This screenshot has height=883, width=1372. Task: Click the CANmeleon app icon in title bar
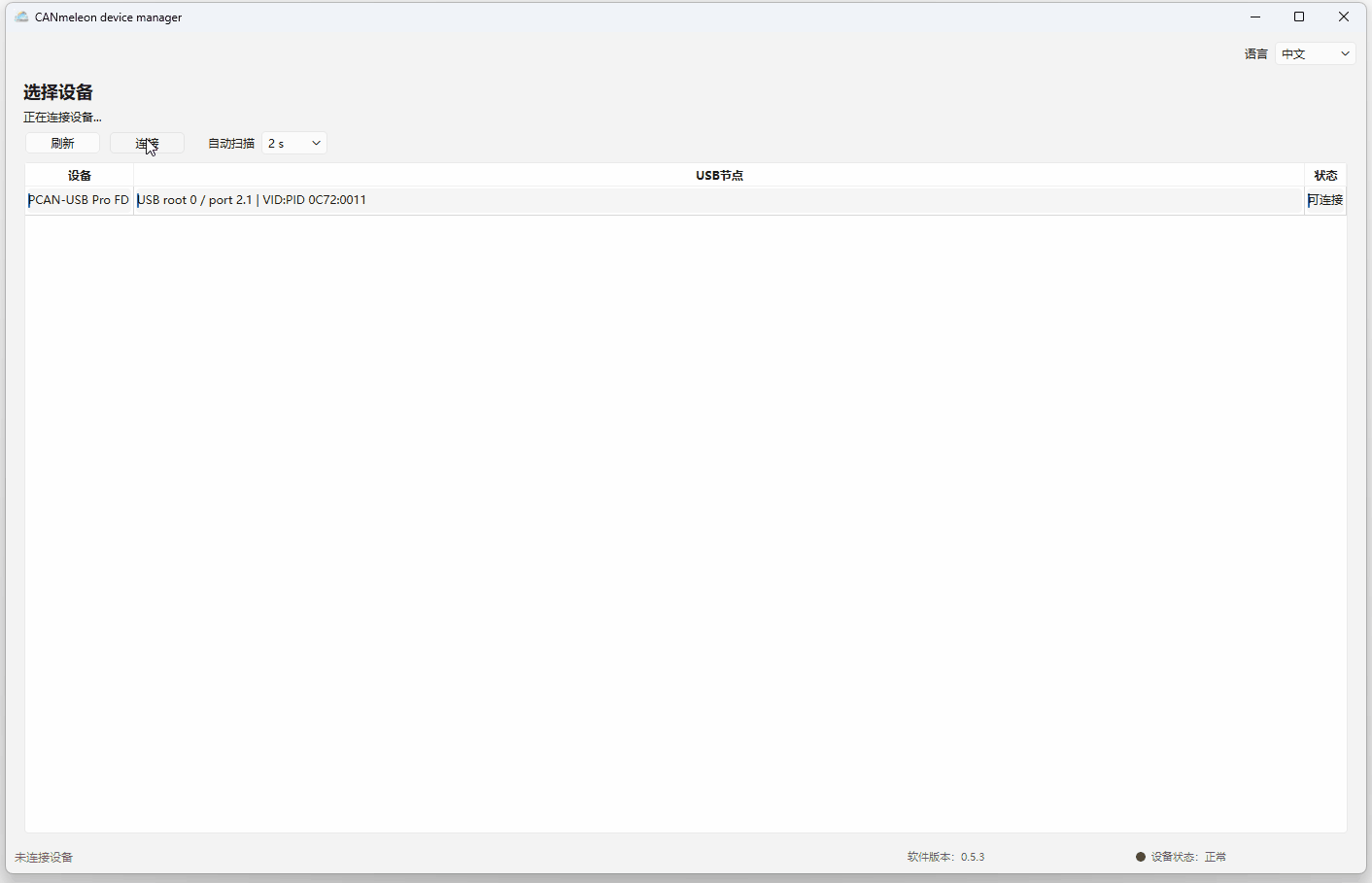click(x=21, y=17)
